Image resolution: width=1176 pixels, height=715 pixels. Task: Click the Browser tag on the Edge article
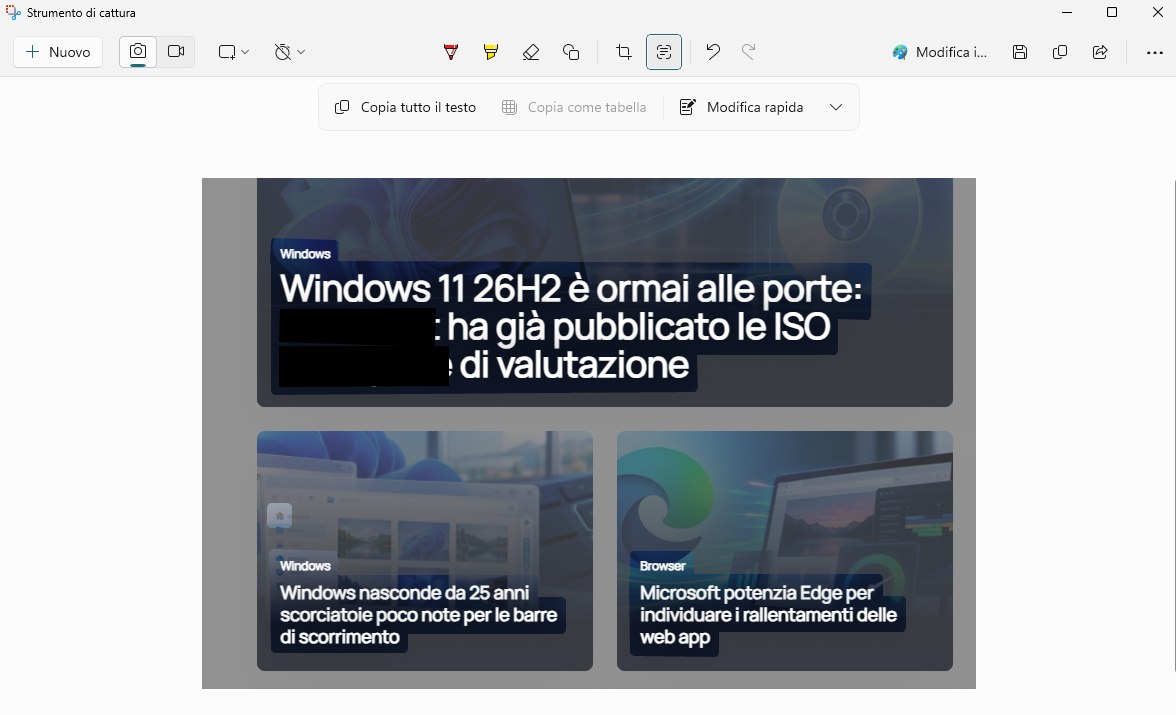662,566
